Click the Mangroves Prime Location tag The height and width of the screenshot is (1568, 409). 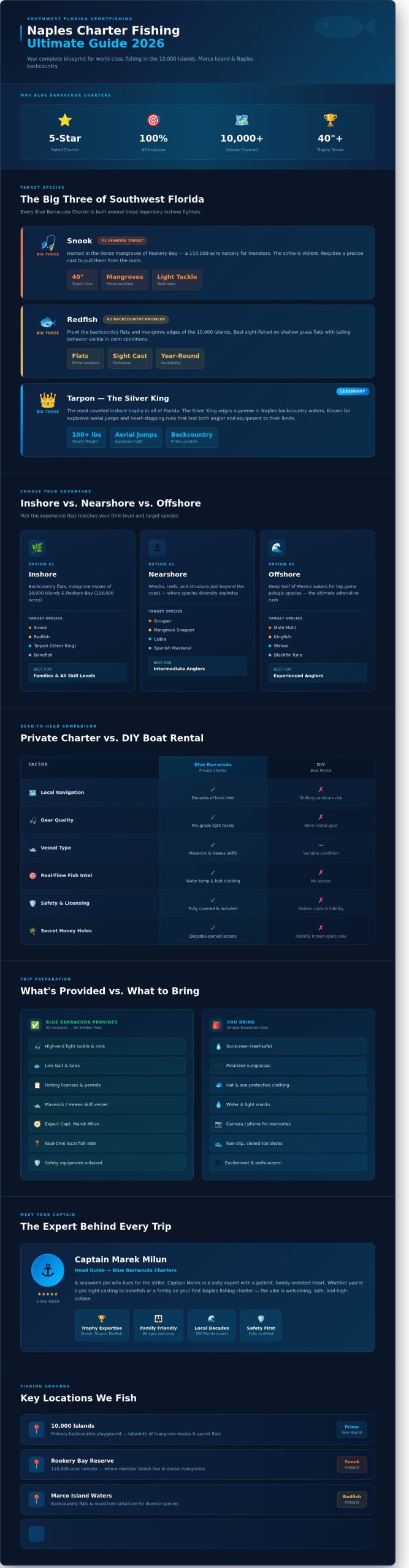tap(124, 279)
